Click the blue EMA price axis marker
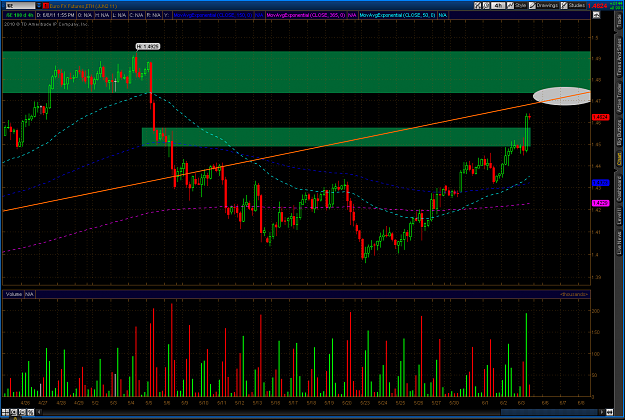The width and height of the screenshot is (625, 420). [600, 183]
